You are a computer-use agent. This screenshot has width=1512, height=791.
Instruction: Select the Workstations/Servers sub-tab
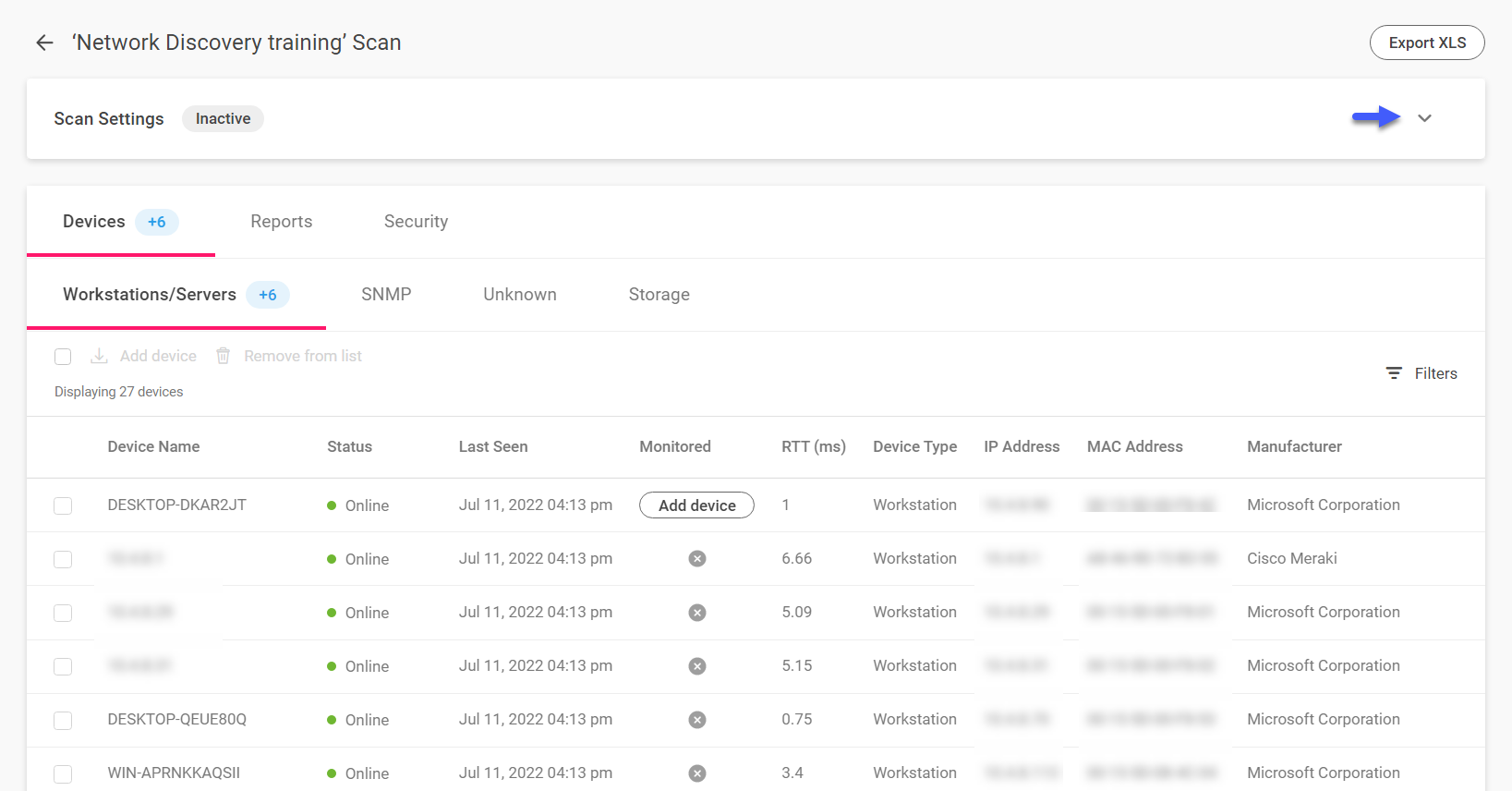[176, 295]
